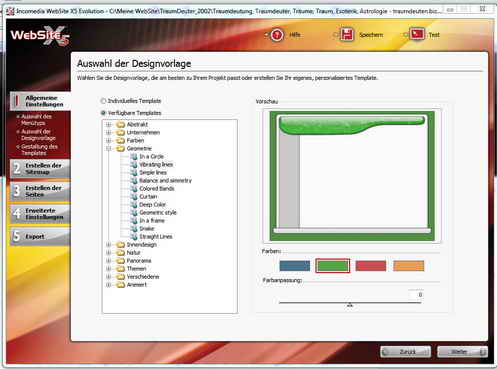Pick the blue color swatch

pos(295,266)
